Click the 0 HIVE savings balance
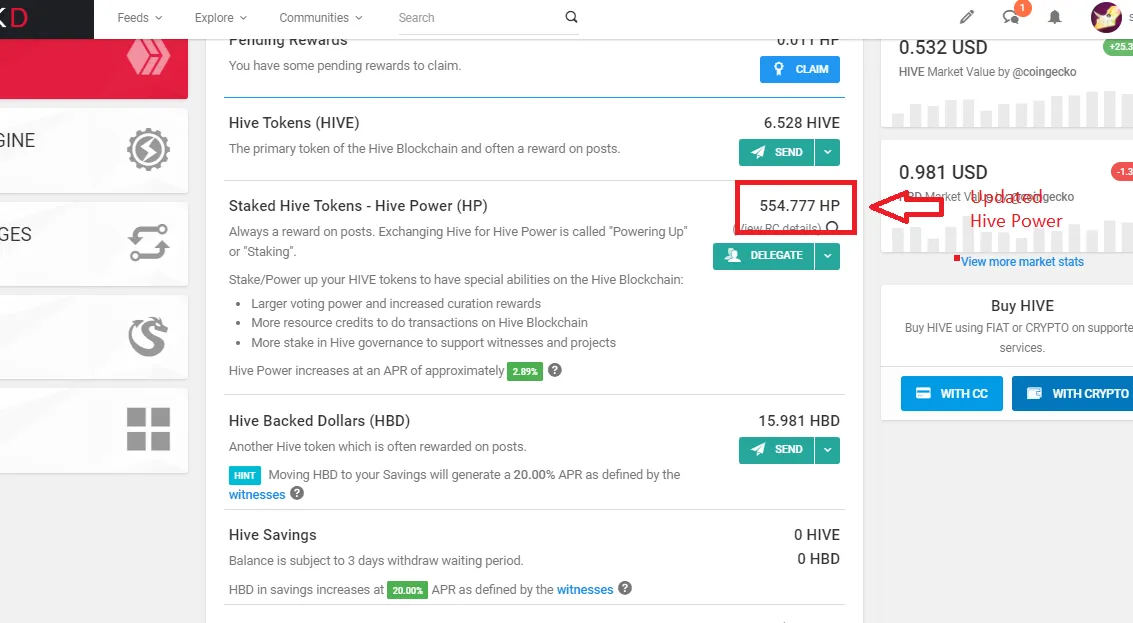 pyautogui.click(x=817, y=535)
